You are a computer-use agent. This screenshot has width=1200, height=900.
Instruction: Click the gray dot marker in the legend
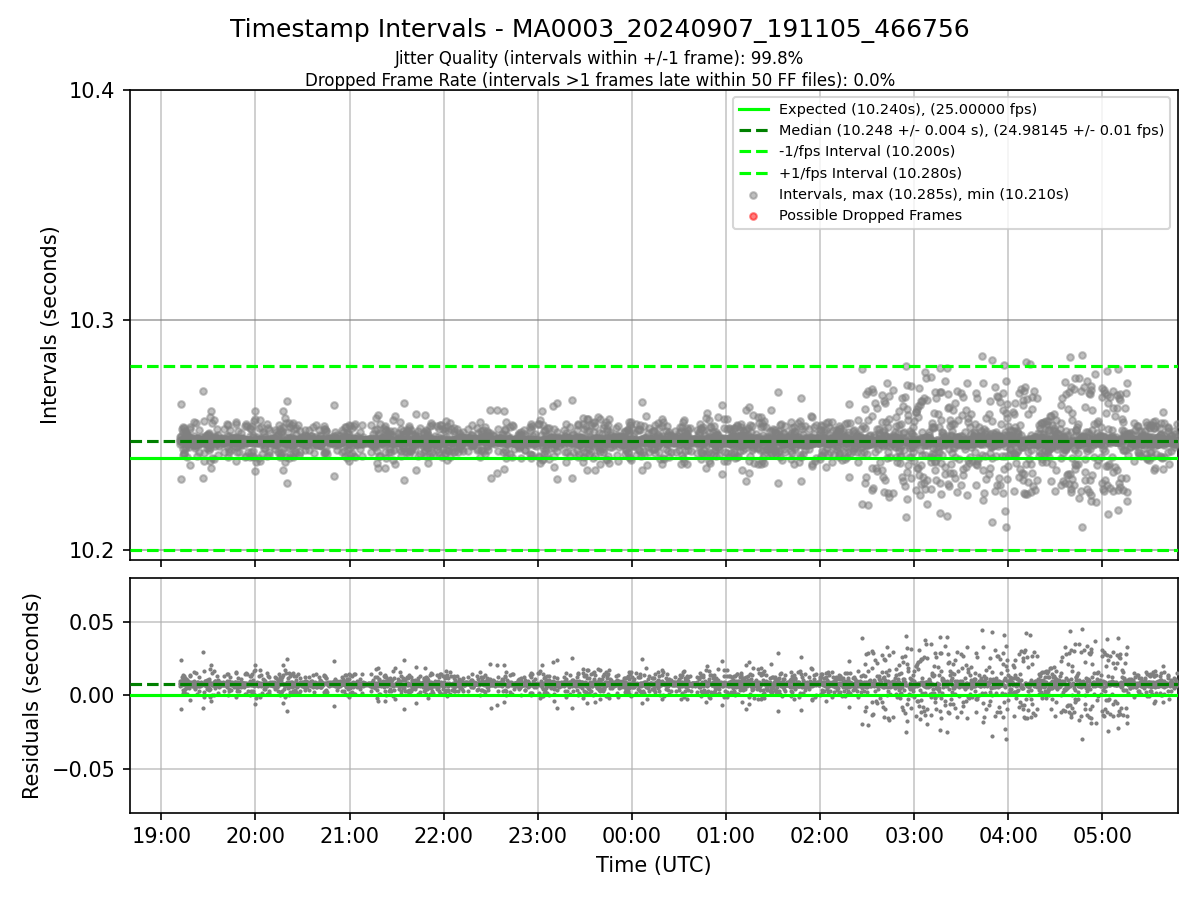coord(754,195)
